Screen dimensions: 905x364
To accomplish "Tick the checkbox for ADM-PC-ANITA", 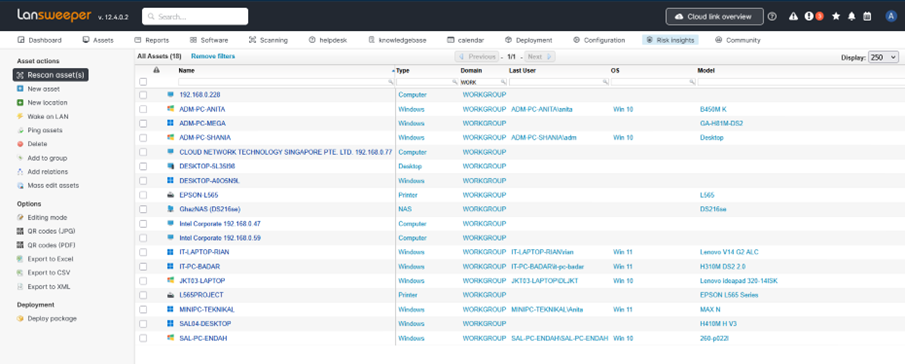I will coord(143,109).
